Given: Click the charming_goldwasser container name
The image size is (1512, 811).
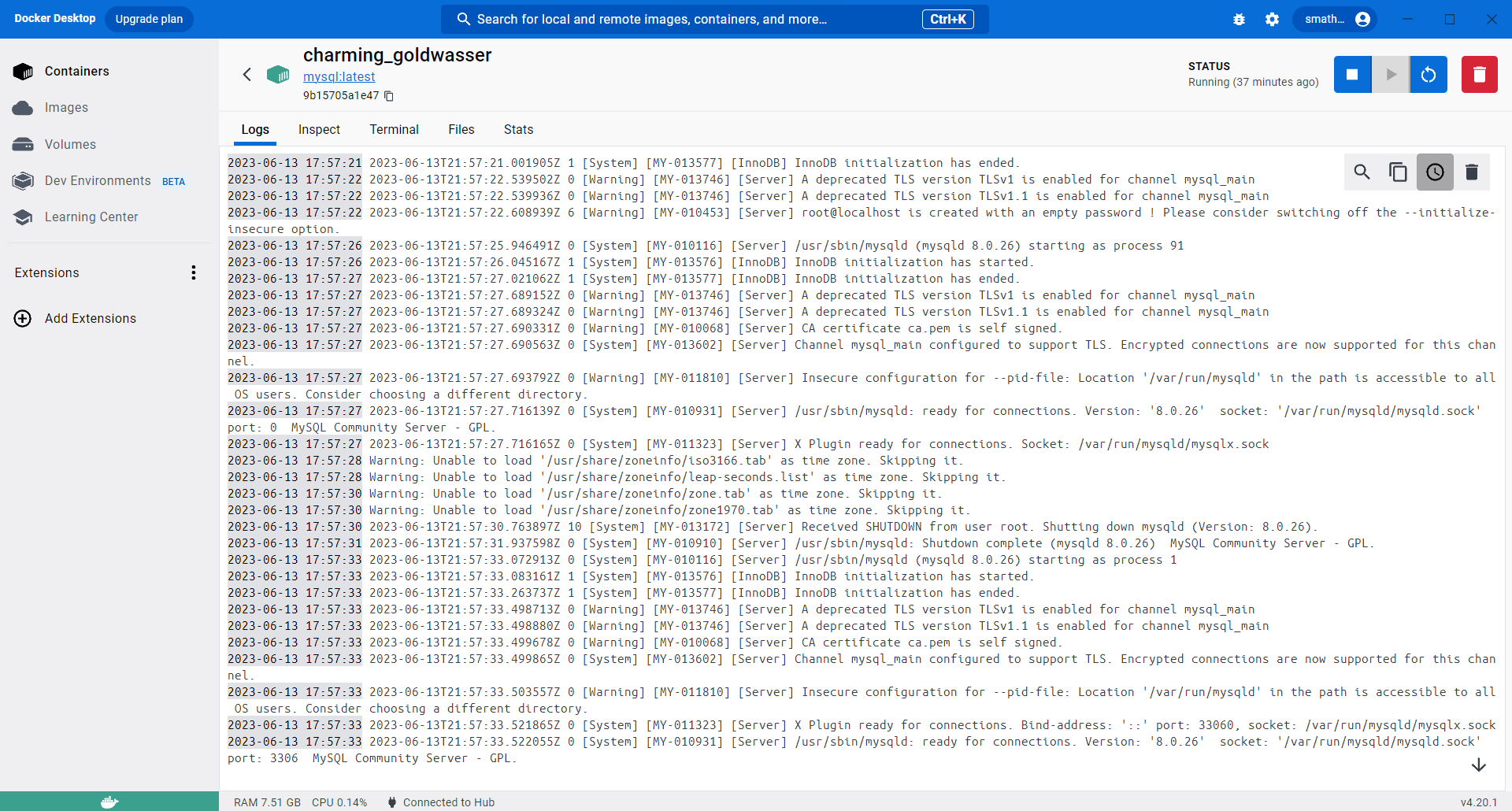Looking at the screenshot, I should pyautogui.click(x=397, y=55).
